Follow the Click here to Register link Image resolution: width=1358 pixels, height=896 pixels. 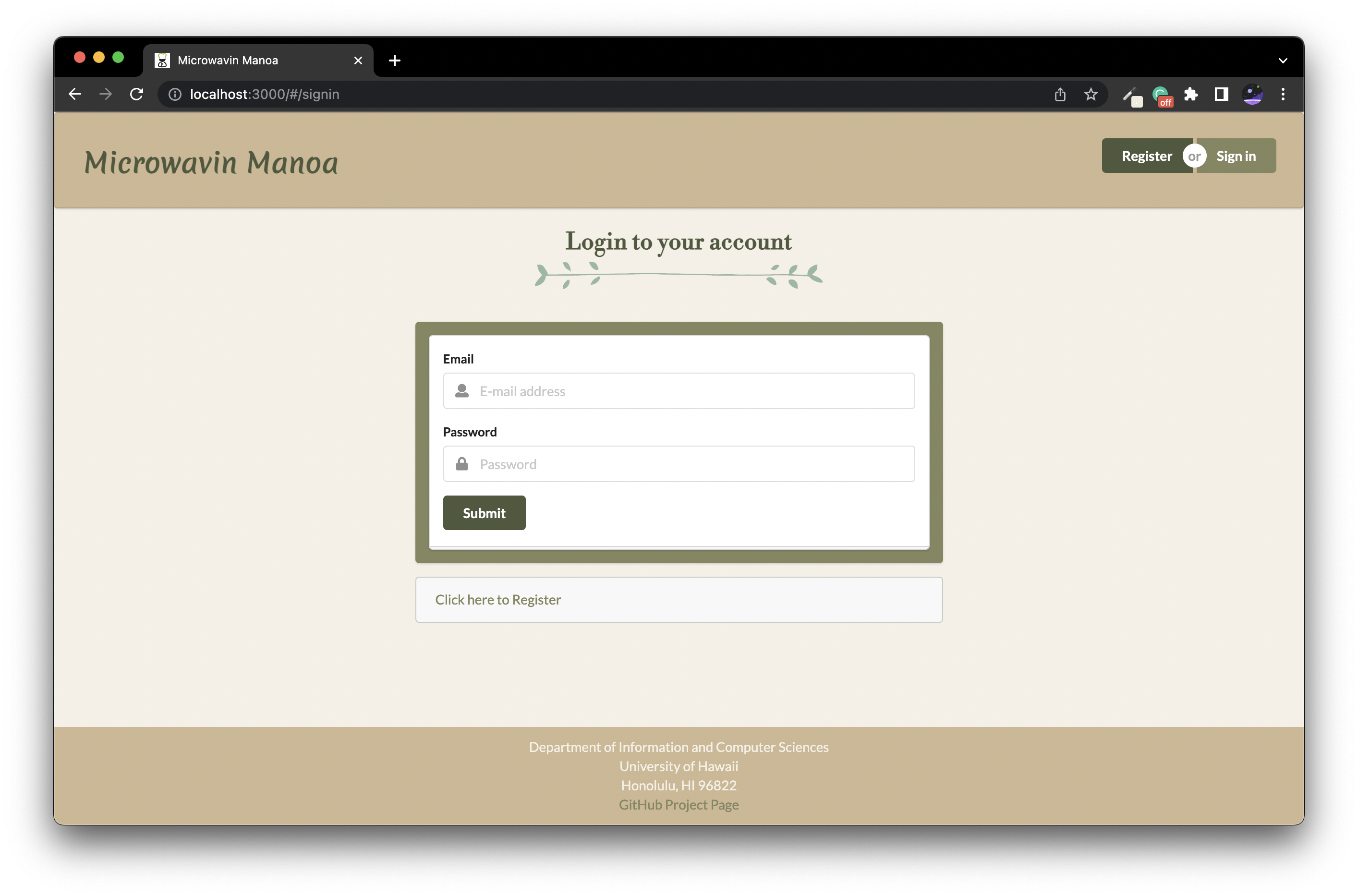(x=497, y=600)
